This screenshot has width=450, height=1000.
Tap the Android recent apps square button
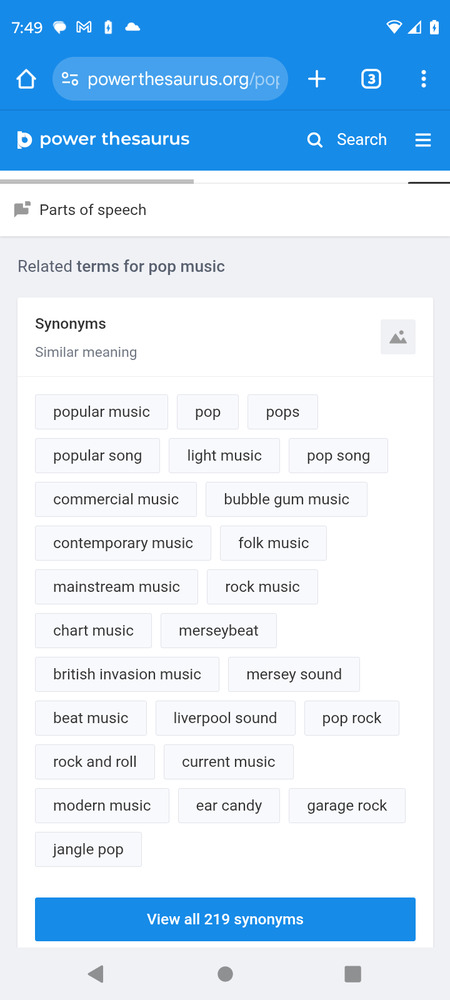[x=352, y=974]
